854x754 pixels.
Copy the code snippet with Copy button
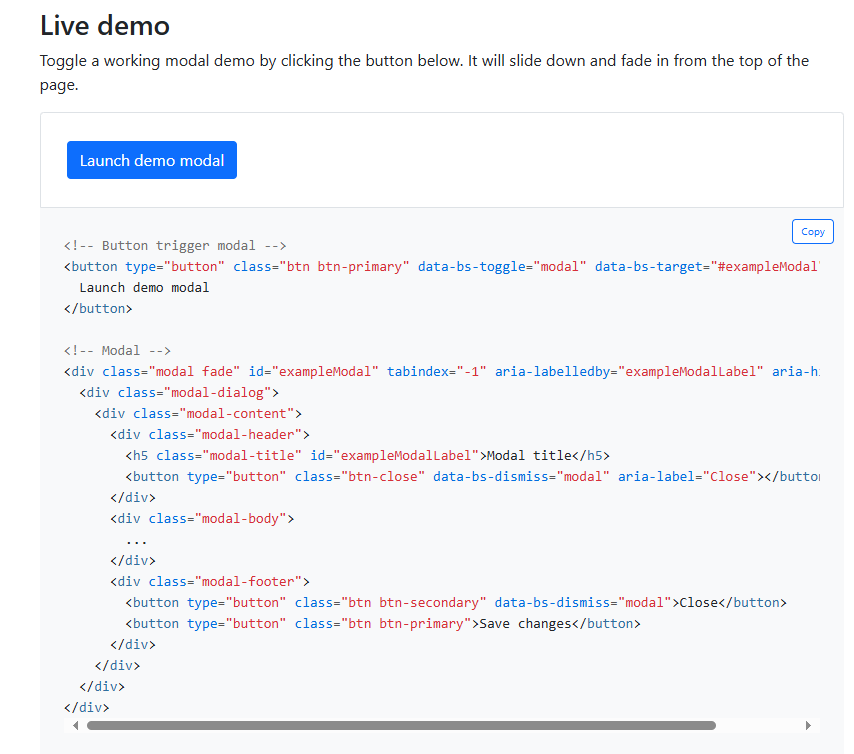click(x=812, y=232)
